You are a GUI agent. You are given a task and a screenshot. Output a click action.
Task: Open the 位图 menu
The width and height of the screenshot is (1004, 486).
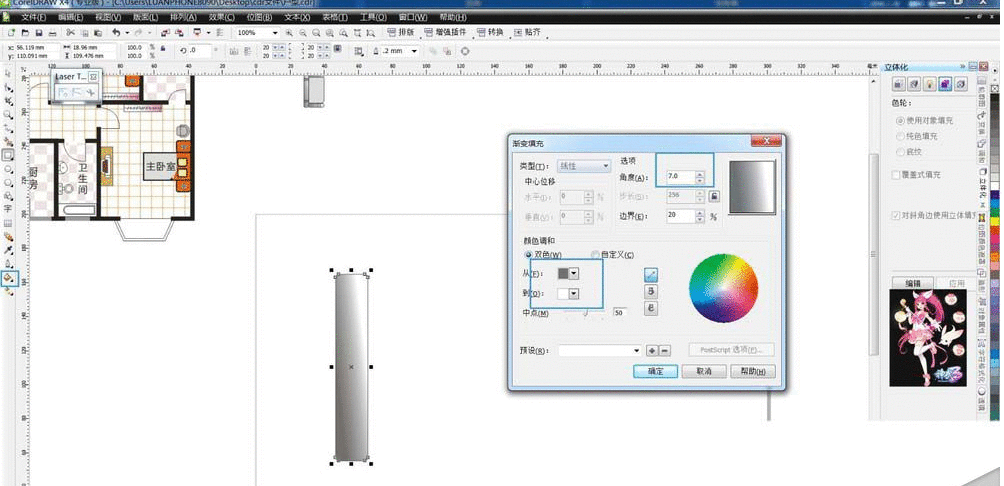click(258, 18)
